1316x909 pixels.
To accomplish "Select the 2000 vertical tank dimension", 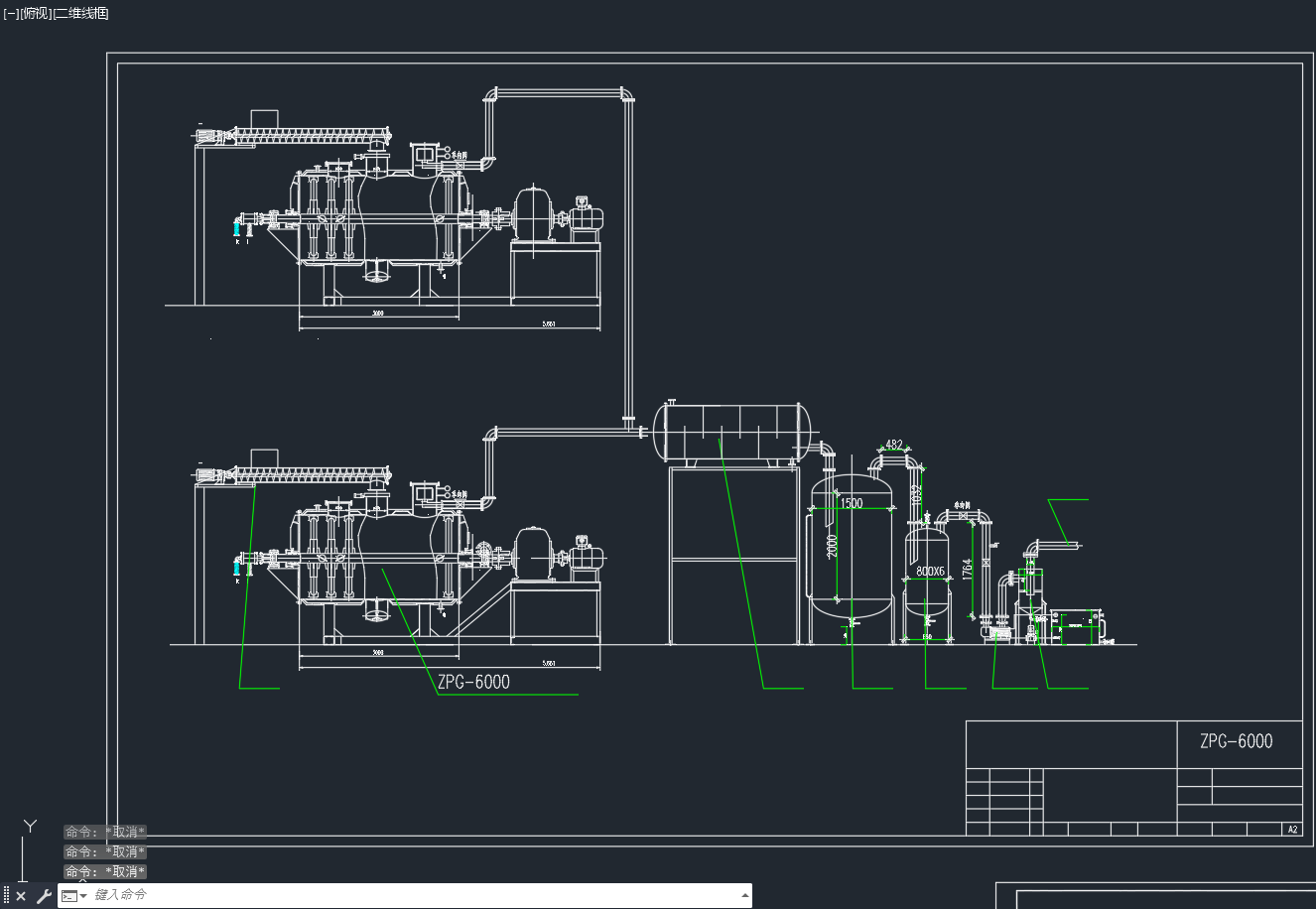I will pos(833,546).
